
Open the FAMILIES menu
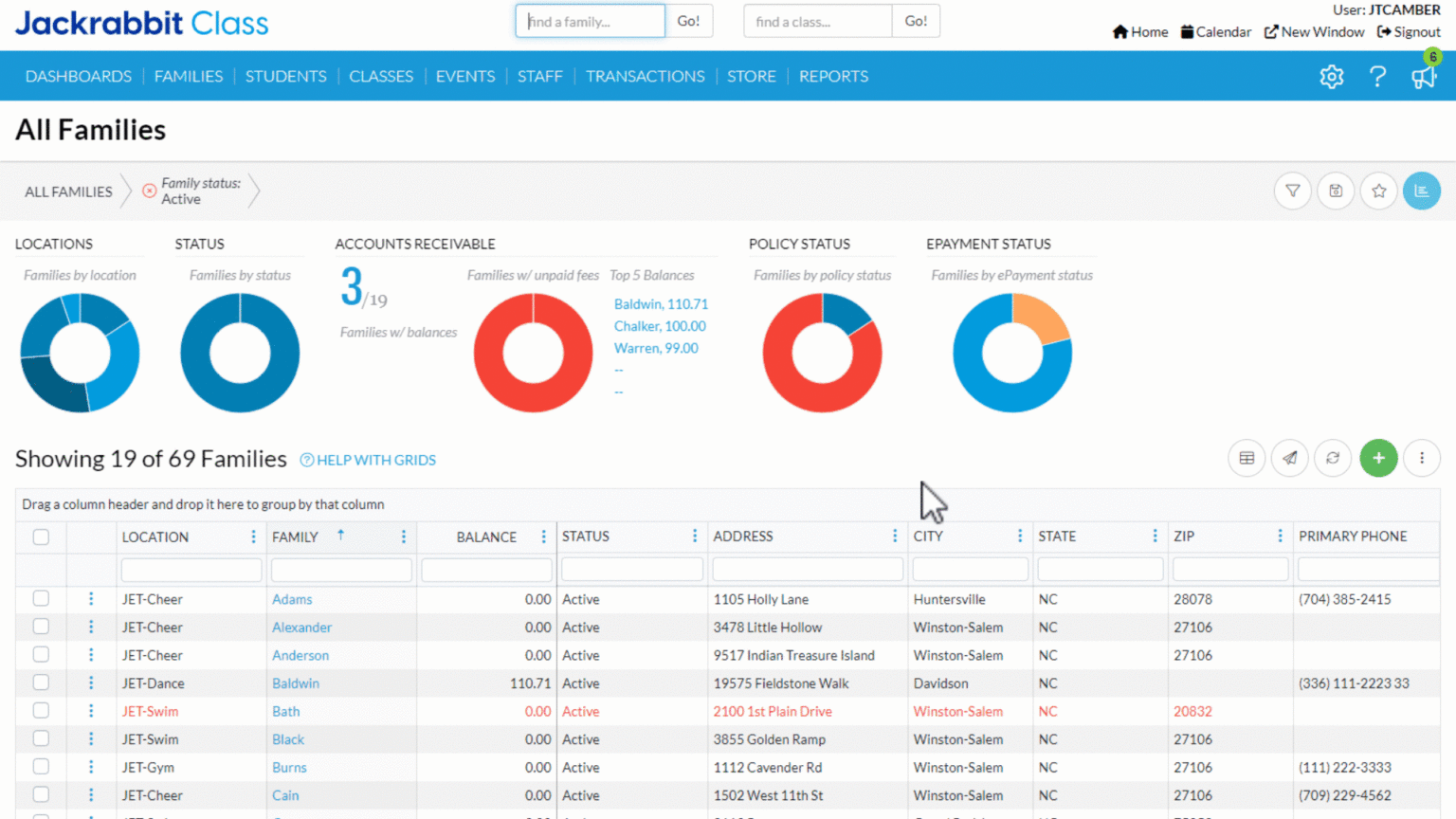point(189,77)
